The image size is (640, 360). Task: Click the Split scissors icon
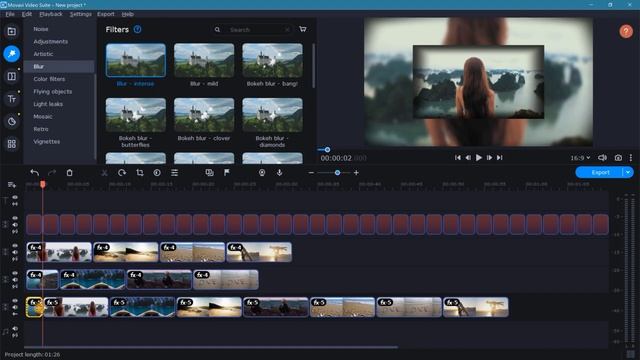pos(104,173)
